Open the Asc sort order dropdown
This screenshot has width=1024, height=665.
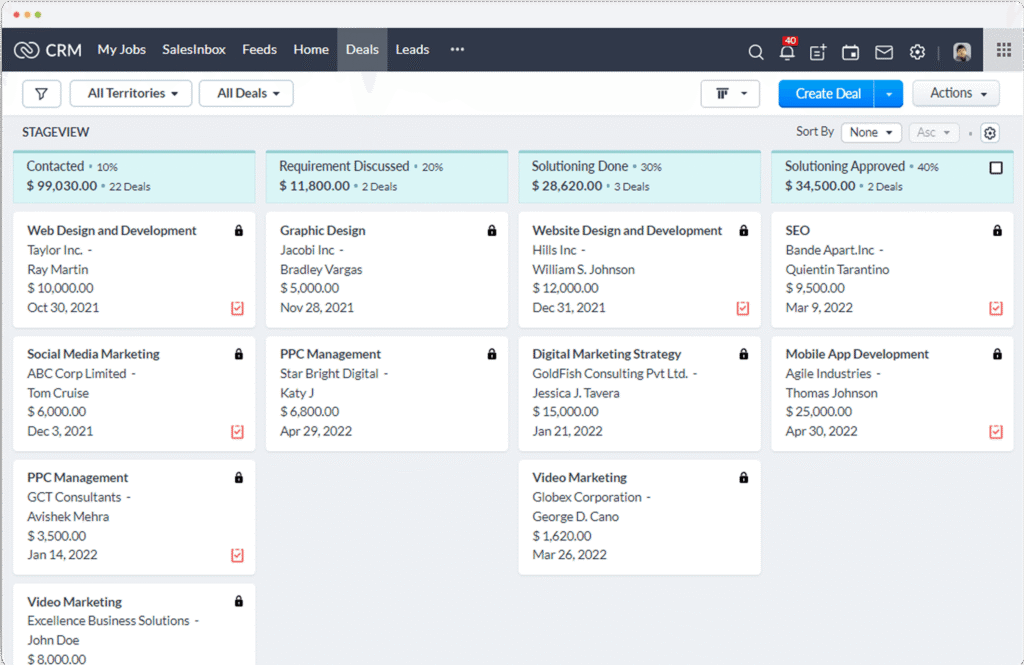[x=933, y=133]
